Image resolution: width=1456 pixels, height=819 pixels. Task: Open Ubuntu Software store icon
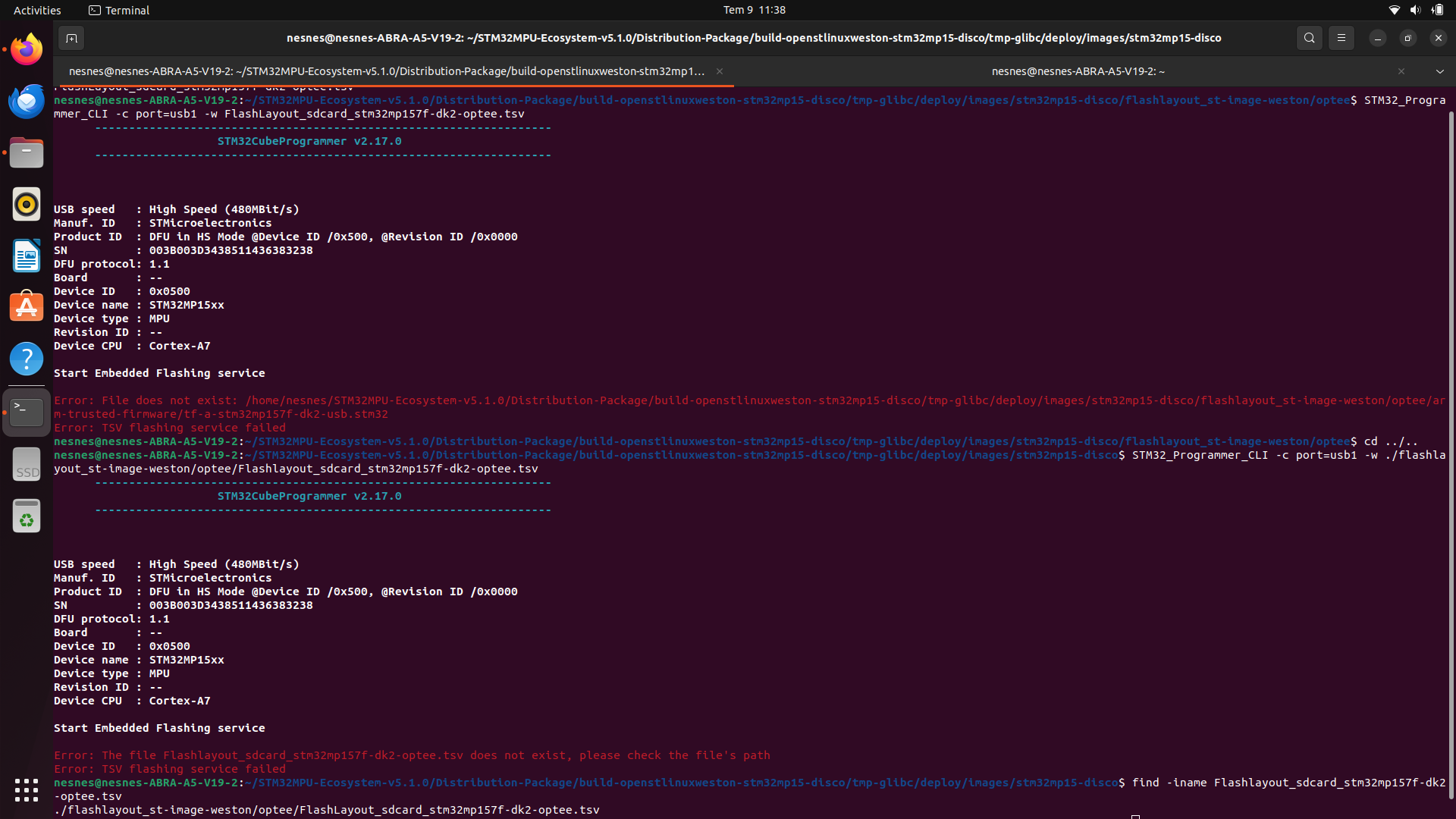27,307
